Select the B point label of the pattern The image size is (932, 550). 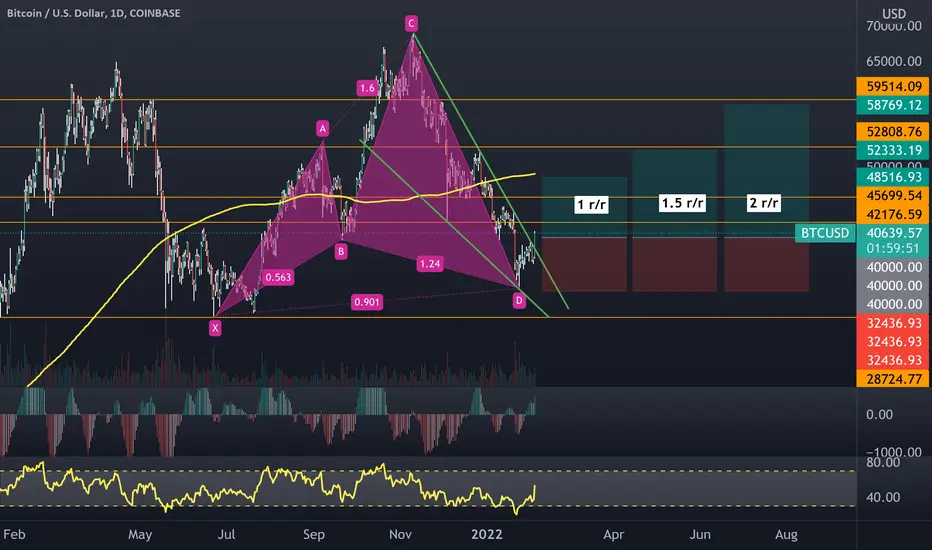pos(341,252)
